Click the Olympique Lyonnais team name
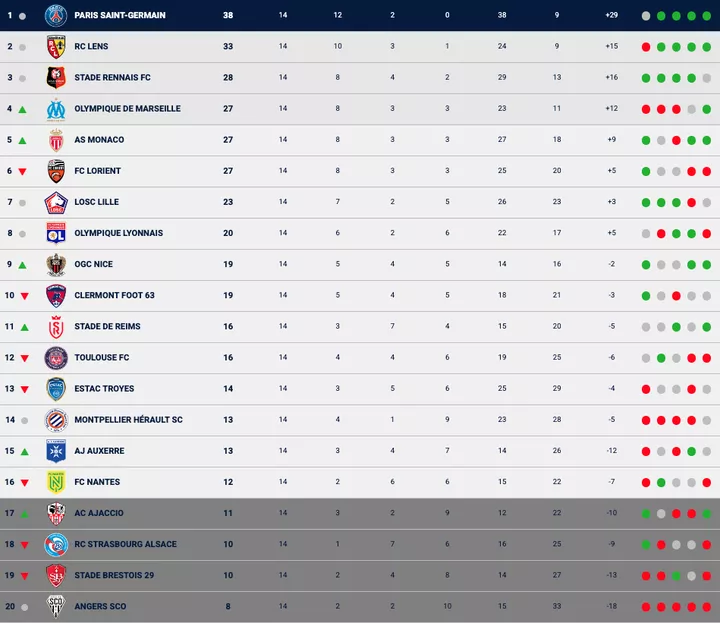This screenshot has height=623, width=720. click(x=118, y=233)
